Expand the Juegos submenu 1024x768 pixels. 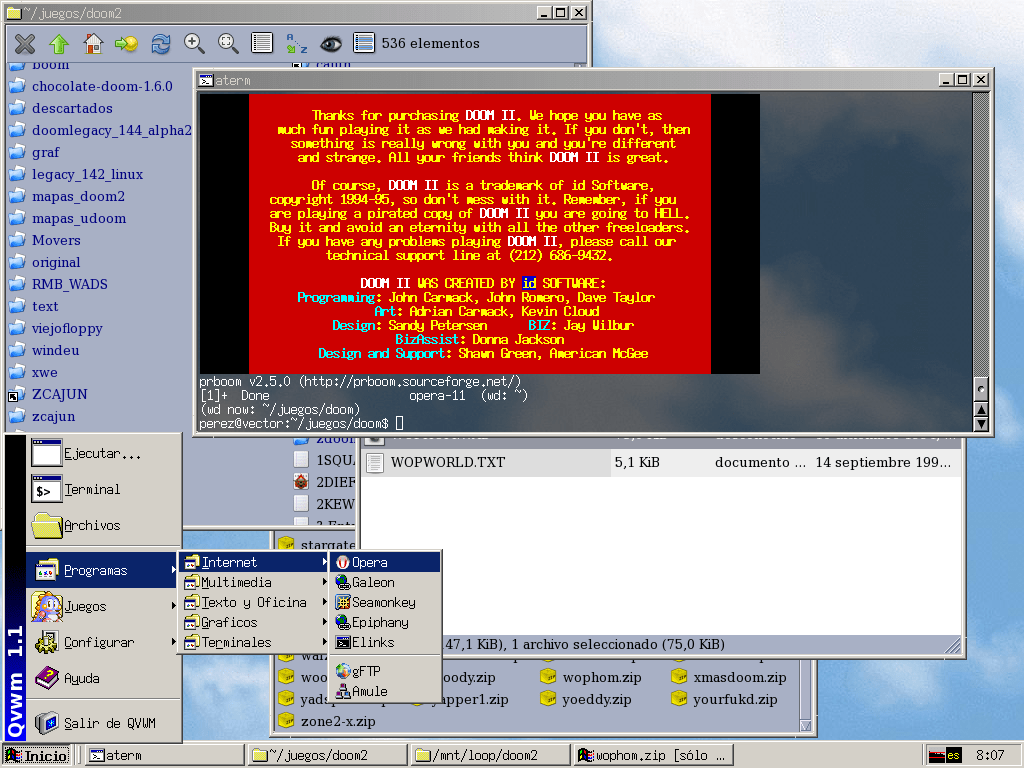[x=103, y=606]
